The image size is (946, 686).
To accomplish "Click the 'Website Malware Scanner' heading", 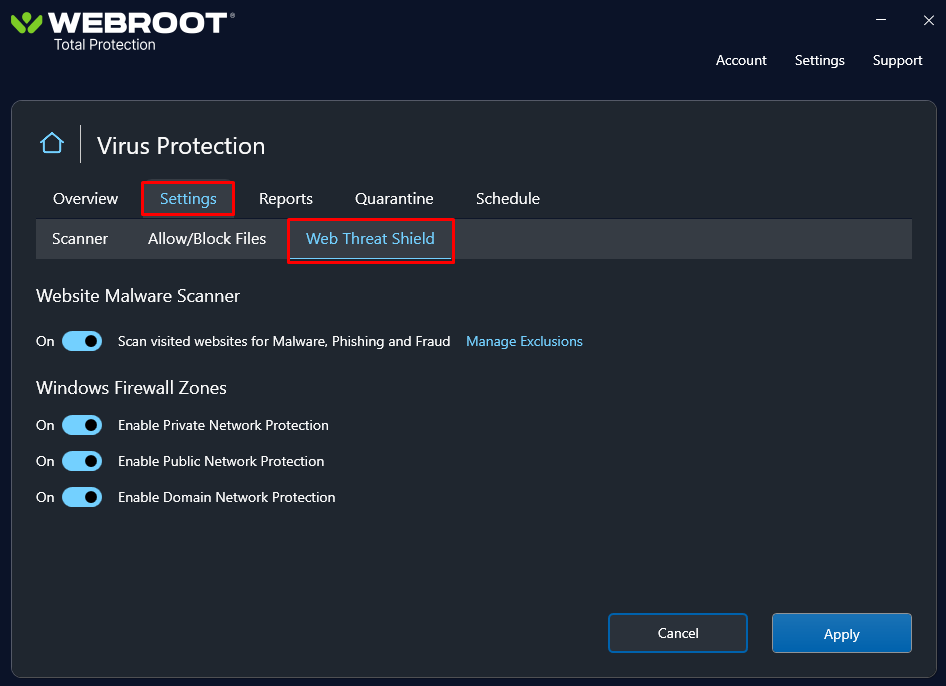I will click(138, 296).
